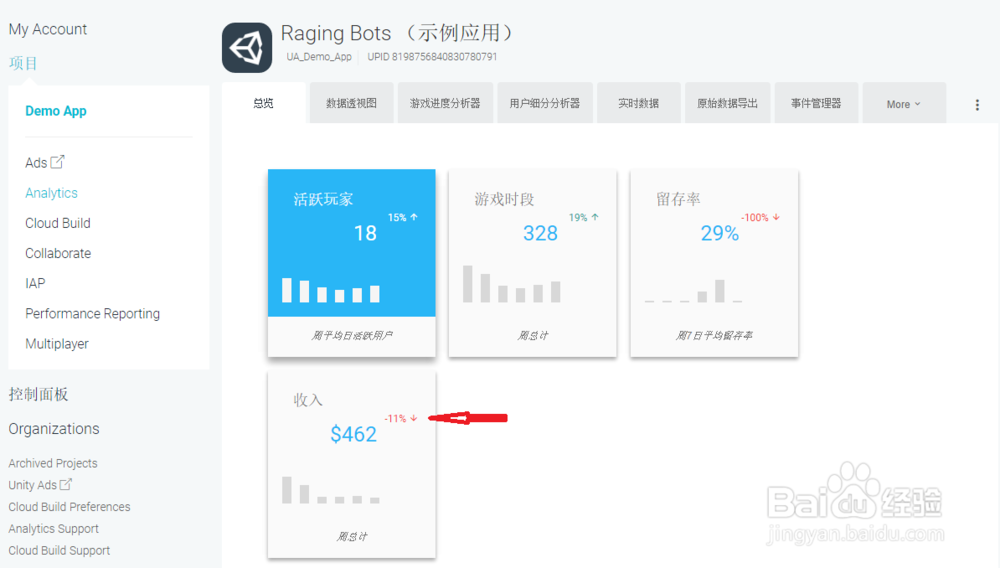1000x568 pixels.
Task: Click the 15% increase indicator
Action: [402, 217]
